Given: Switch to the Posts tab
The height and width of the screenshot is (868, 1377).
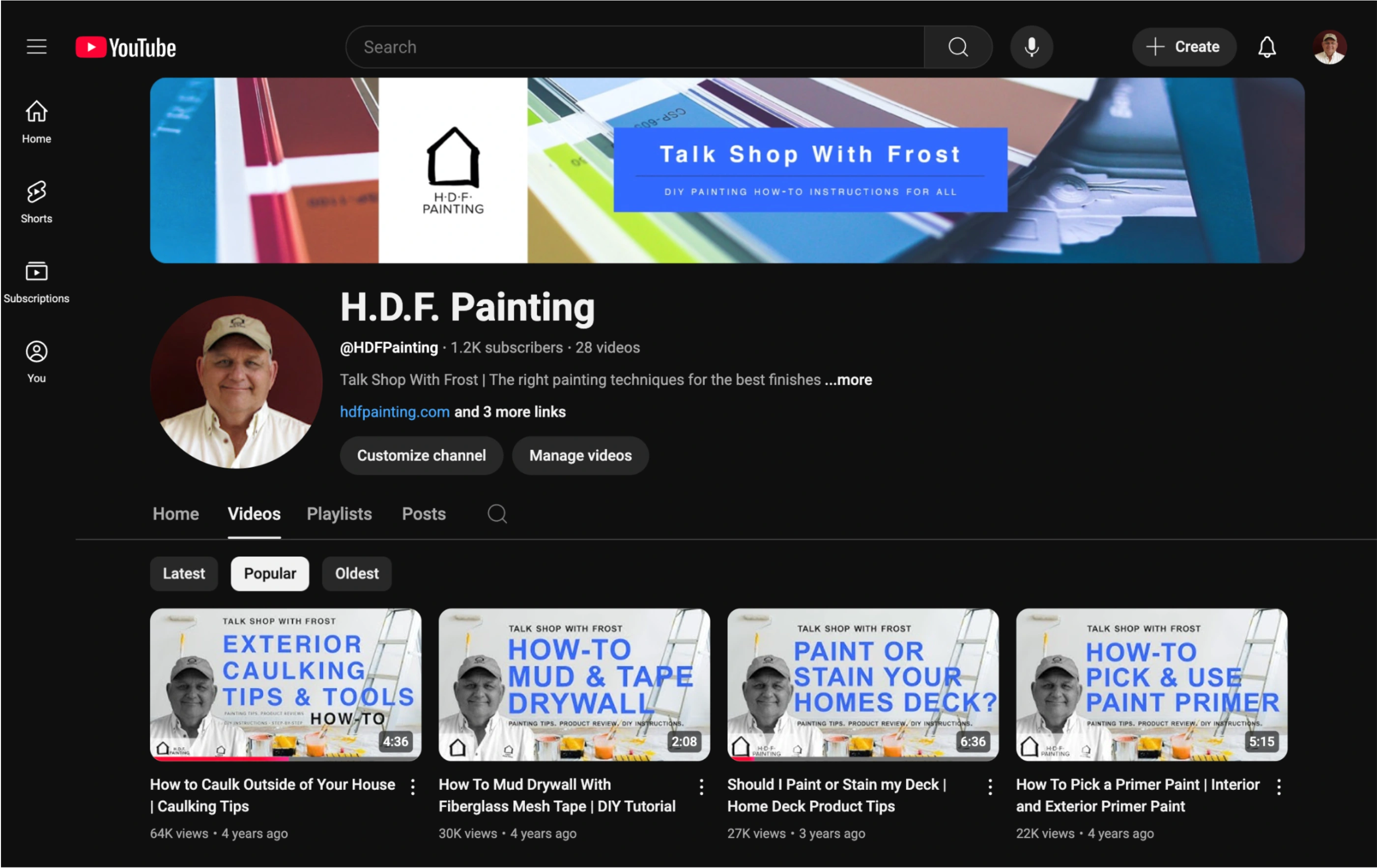Looking at the screenshot, I should (x=423, y=514).
